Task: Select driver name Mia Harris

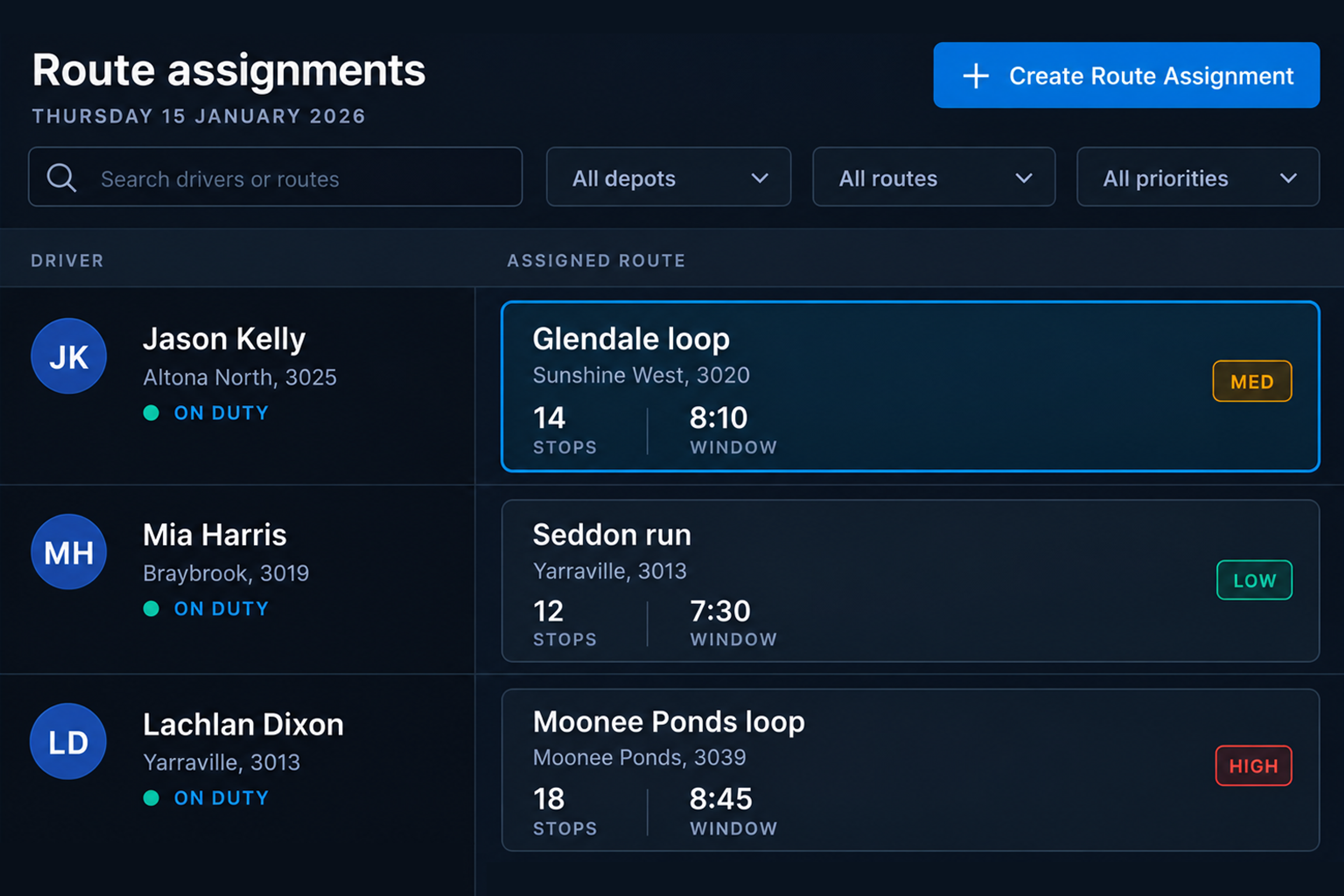Action: pyautogui.click(x=214, y=535)
